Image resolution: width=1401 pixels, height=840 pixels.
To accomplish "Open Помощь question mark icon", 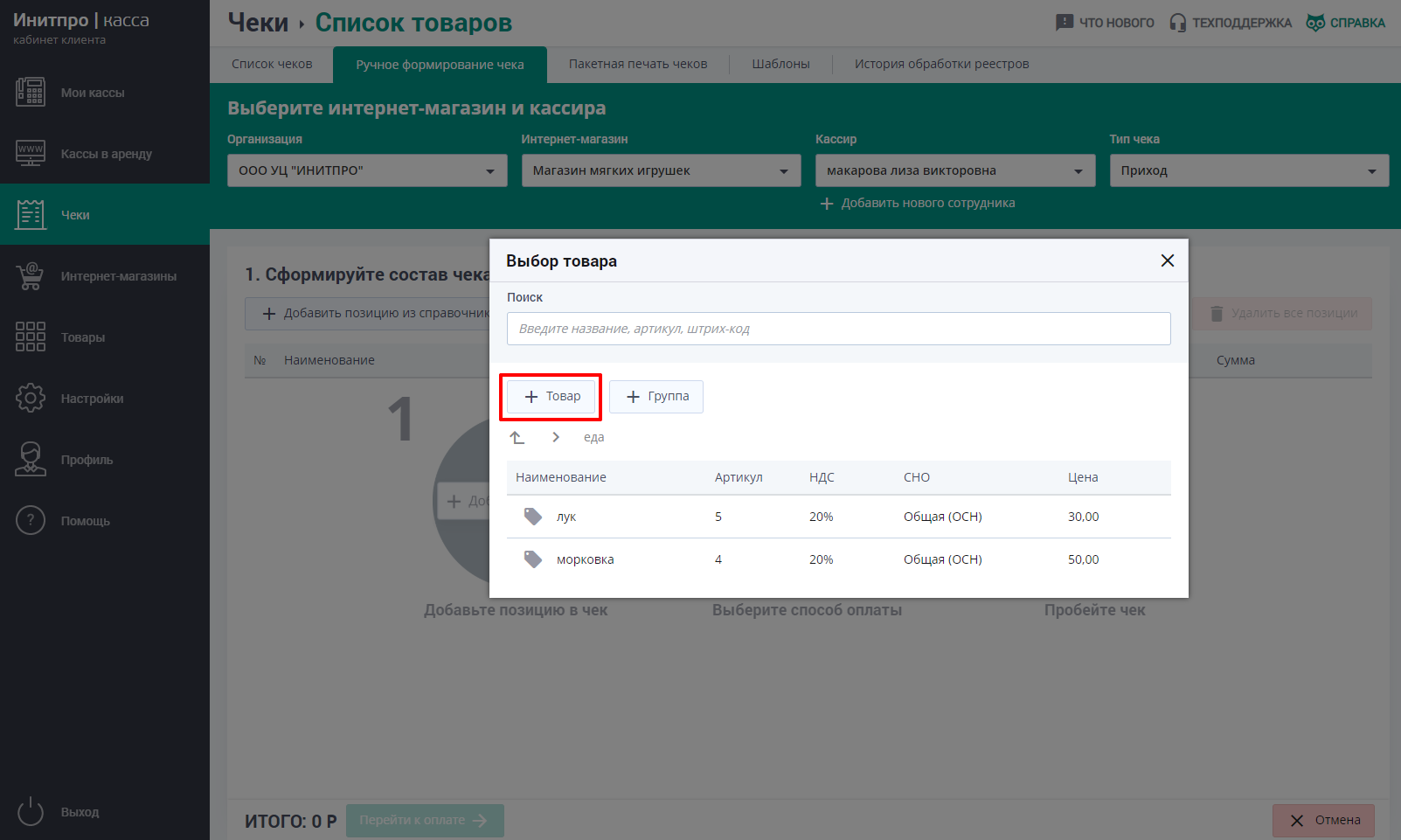I will click(31, 520).
